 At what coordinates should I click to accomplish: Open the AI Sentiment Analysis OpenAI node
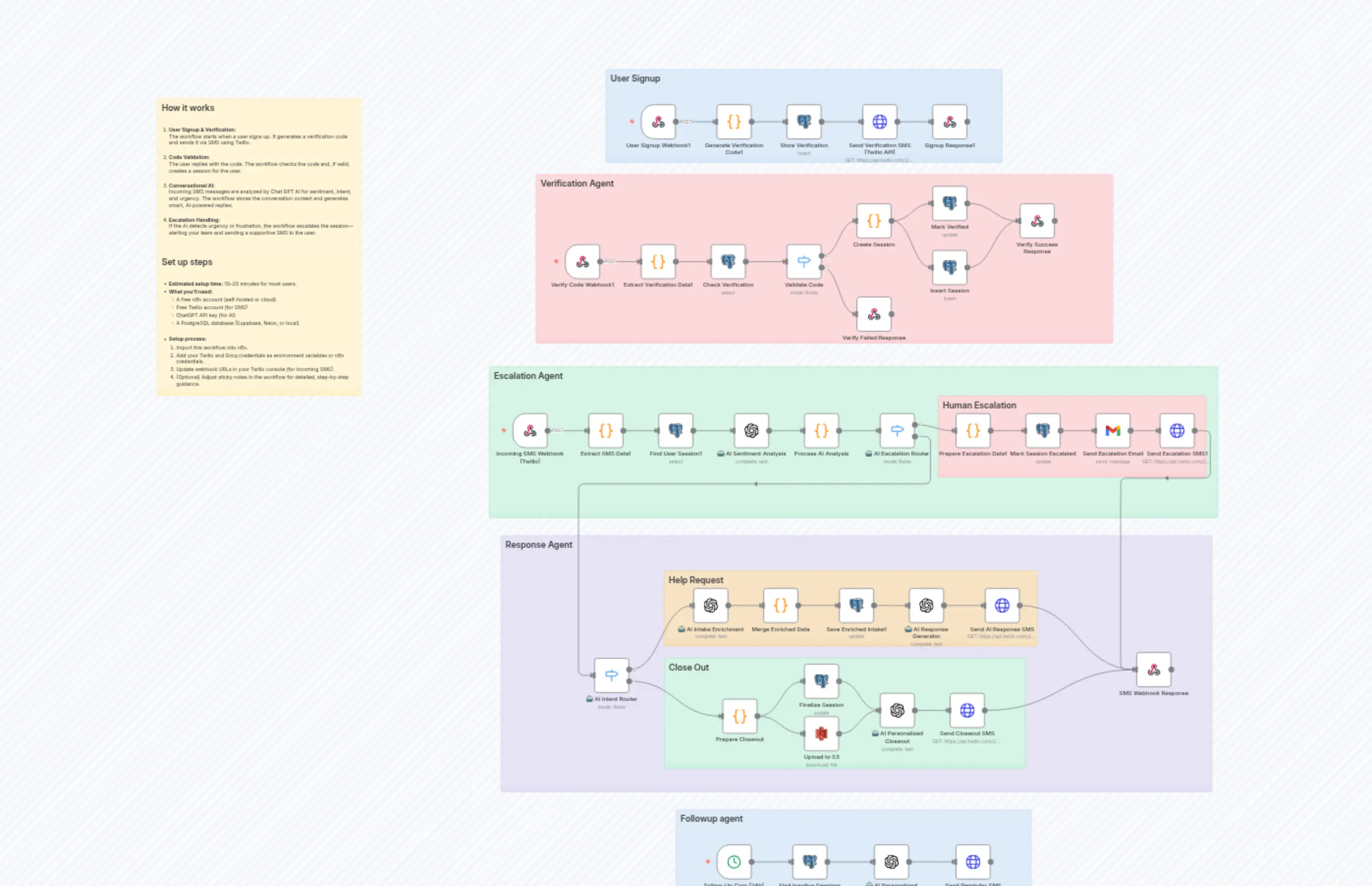(751, 430)
